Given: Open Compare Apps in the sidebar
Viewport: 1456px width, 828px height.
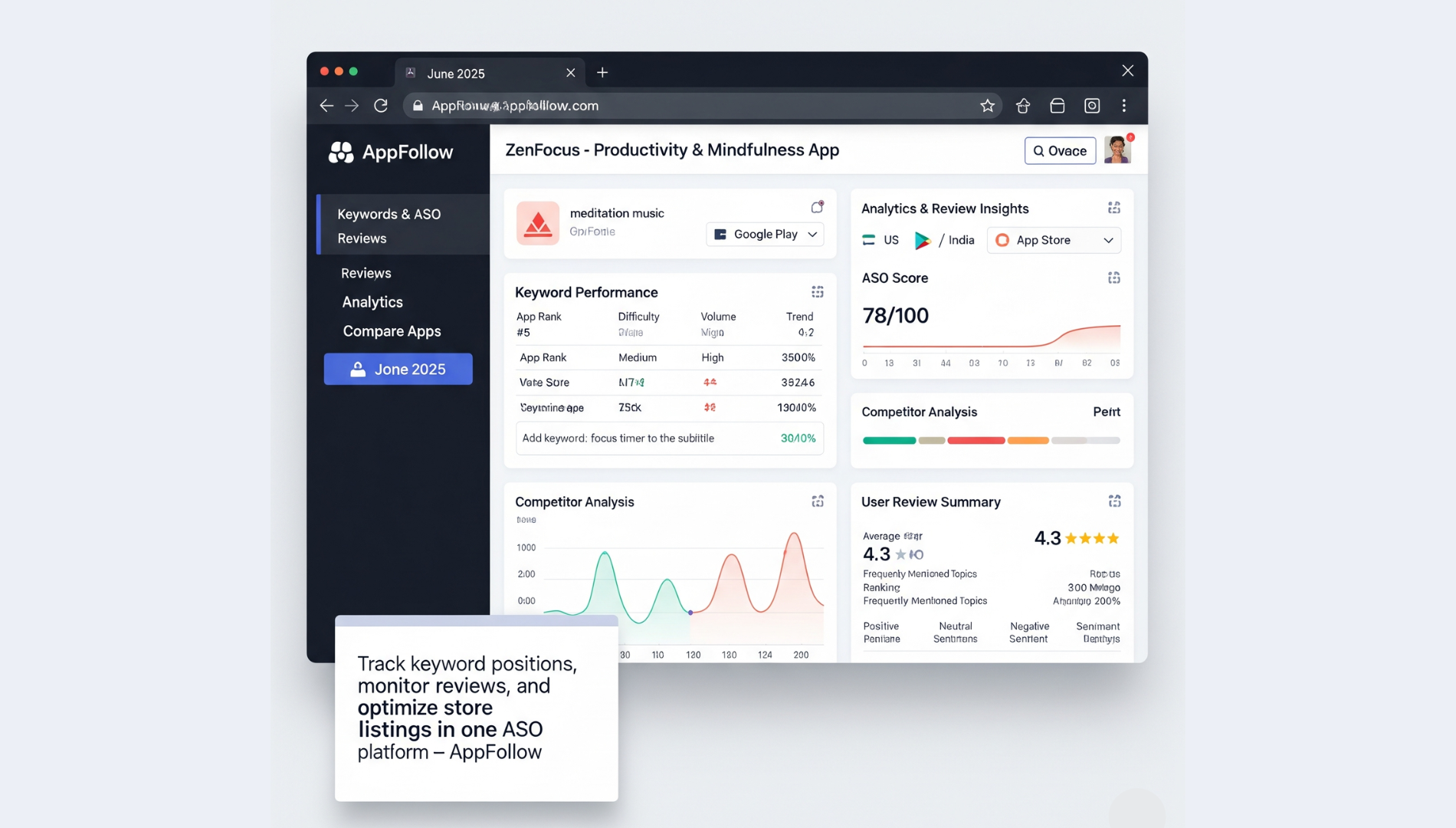Looking at the screenshot, I should point(392,331).
